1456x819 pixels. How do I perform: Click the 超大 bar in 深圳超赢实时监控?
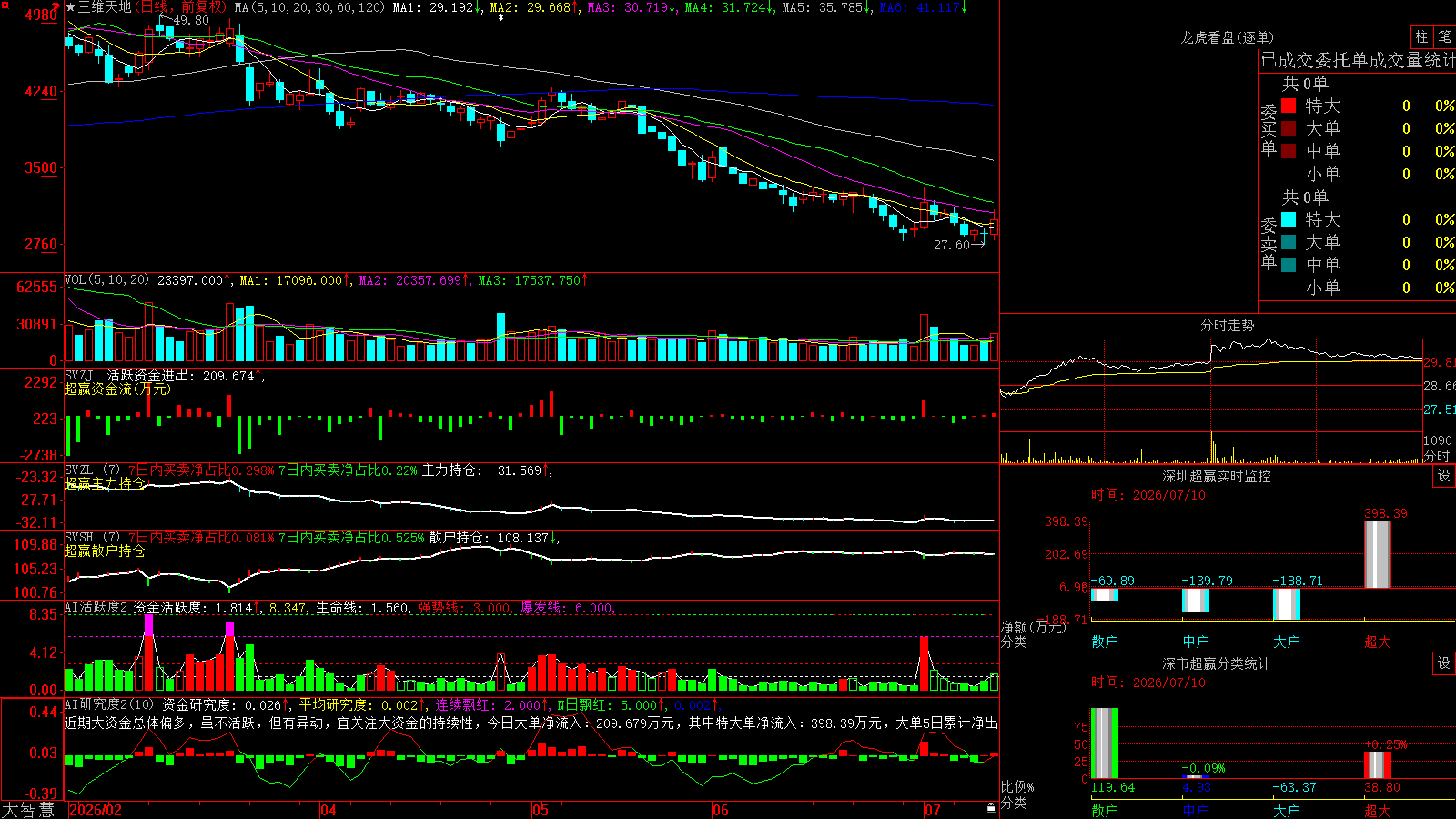[1378, 554]
